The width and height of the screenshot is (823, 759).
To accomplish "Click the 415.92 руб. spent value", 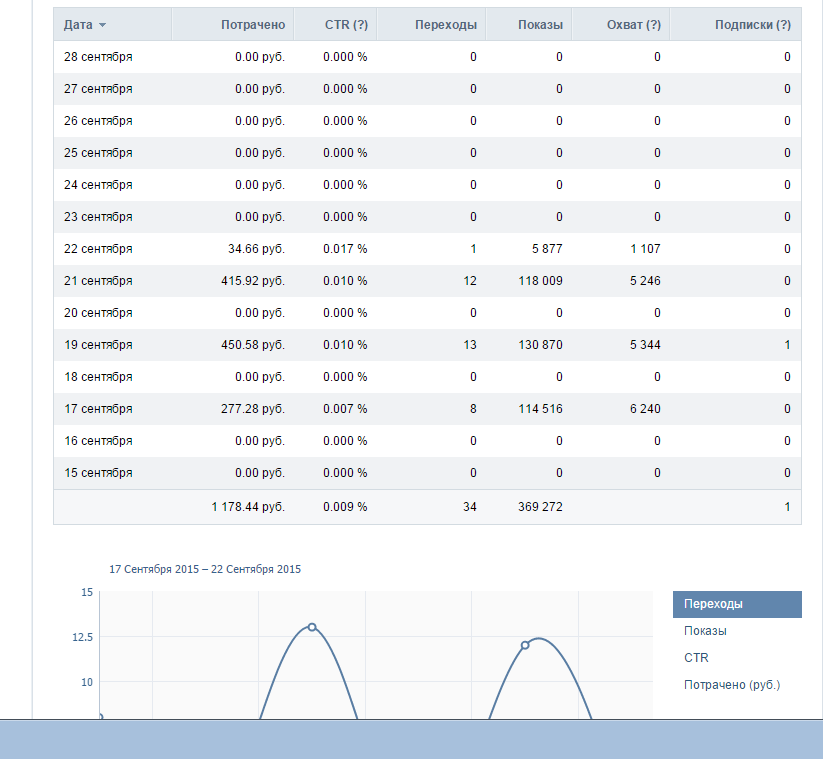I will pyautogui.click(x=253, y=281).
